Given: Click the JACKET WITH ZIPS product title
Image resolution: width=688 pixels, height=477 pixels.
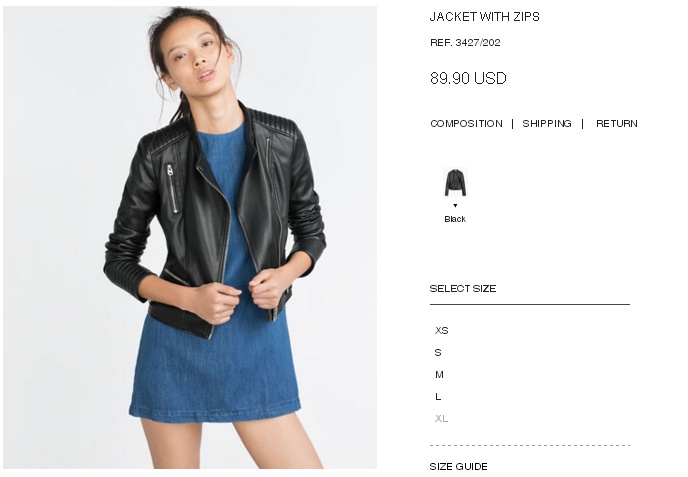Looking at the screenshot, I should 484,17.
